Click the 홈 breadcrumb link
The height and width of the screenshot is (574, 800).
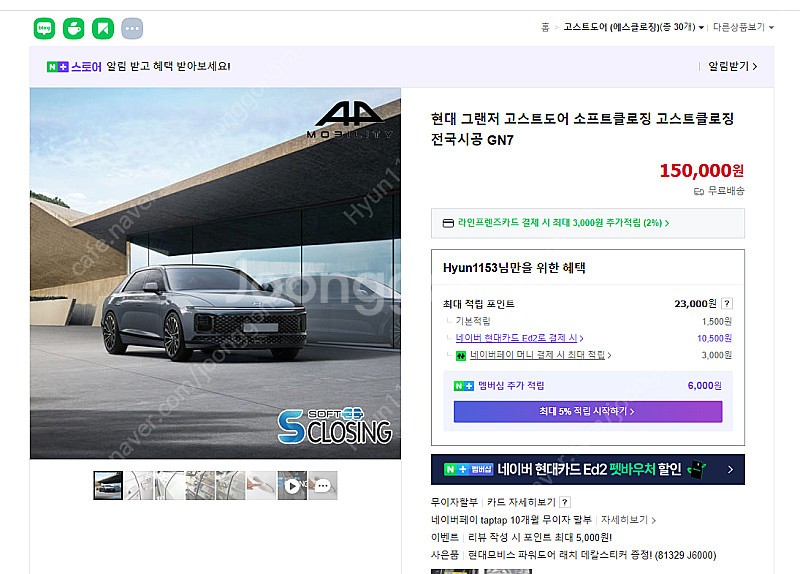545,27
